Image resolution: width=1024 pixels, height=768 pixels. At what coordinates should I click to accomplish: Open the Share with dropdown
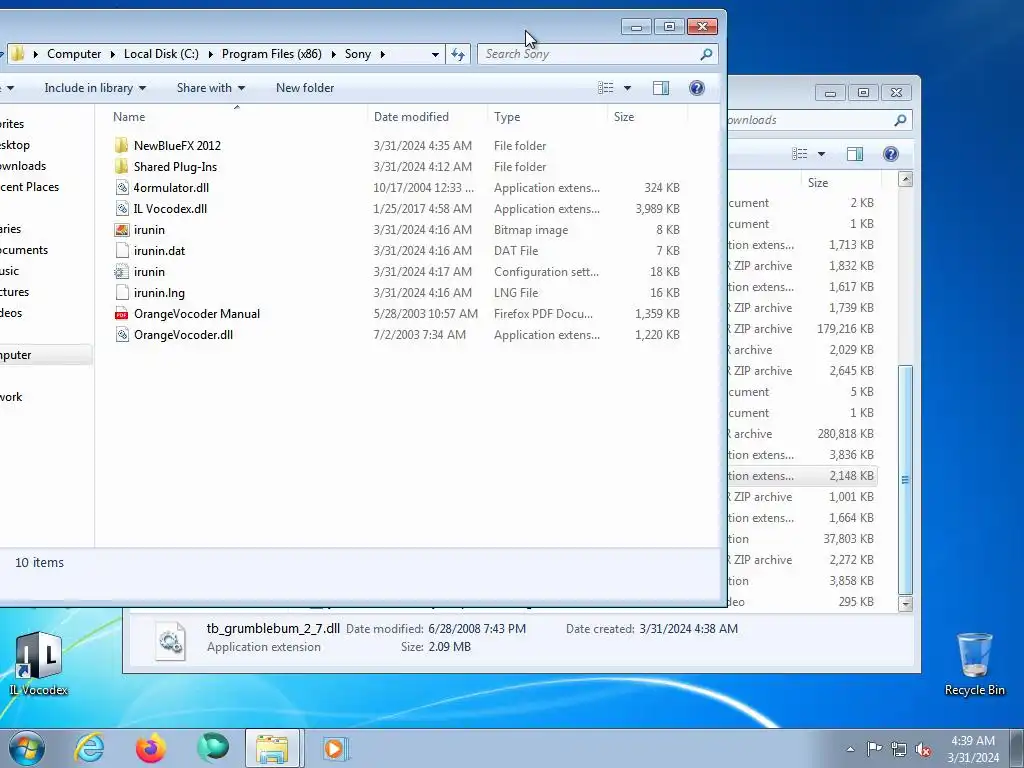coord(210,88)
